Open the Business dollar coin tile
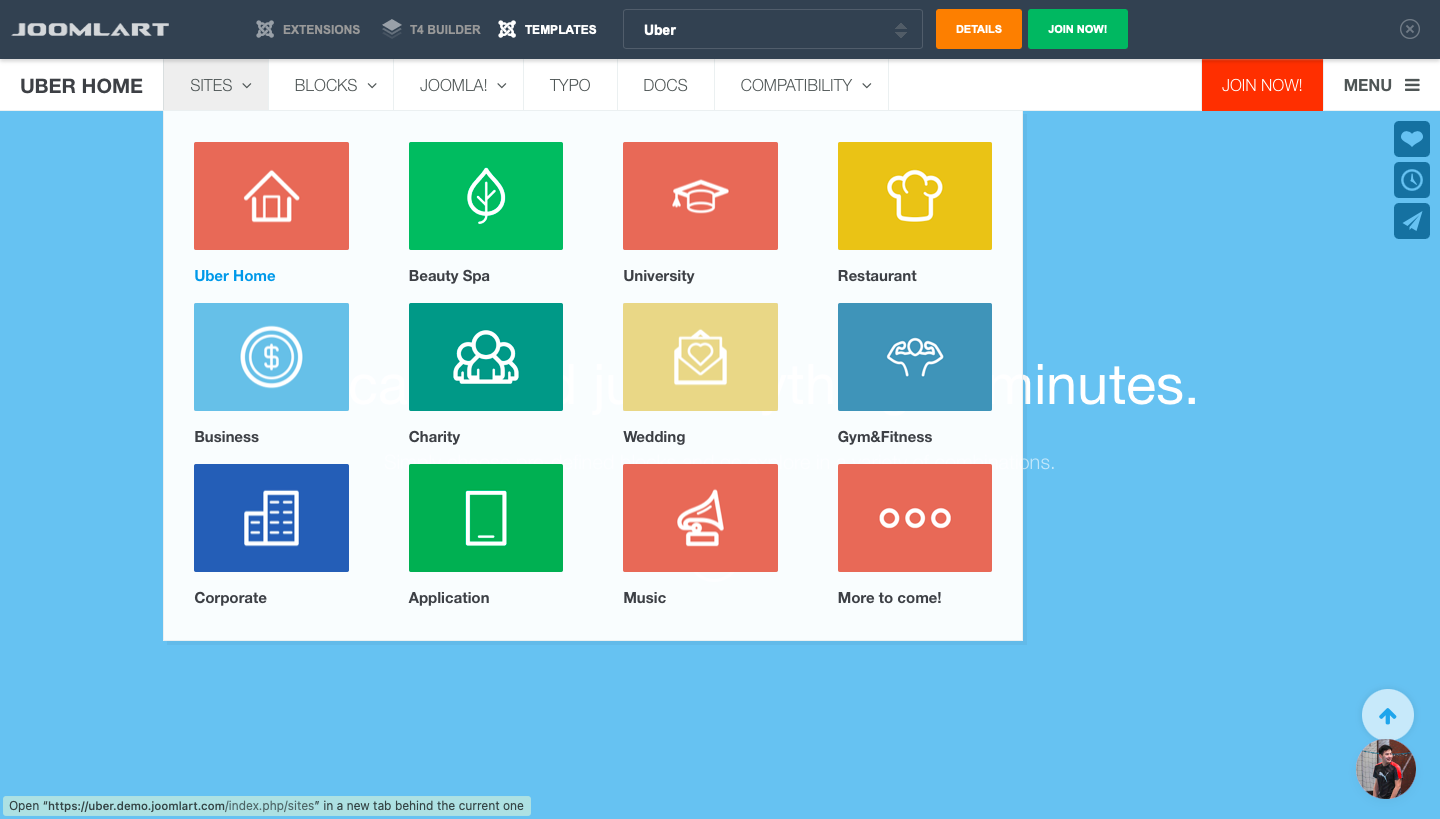 271,357
